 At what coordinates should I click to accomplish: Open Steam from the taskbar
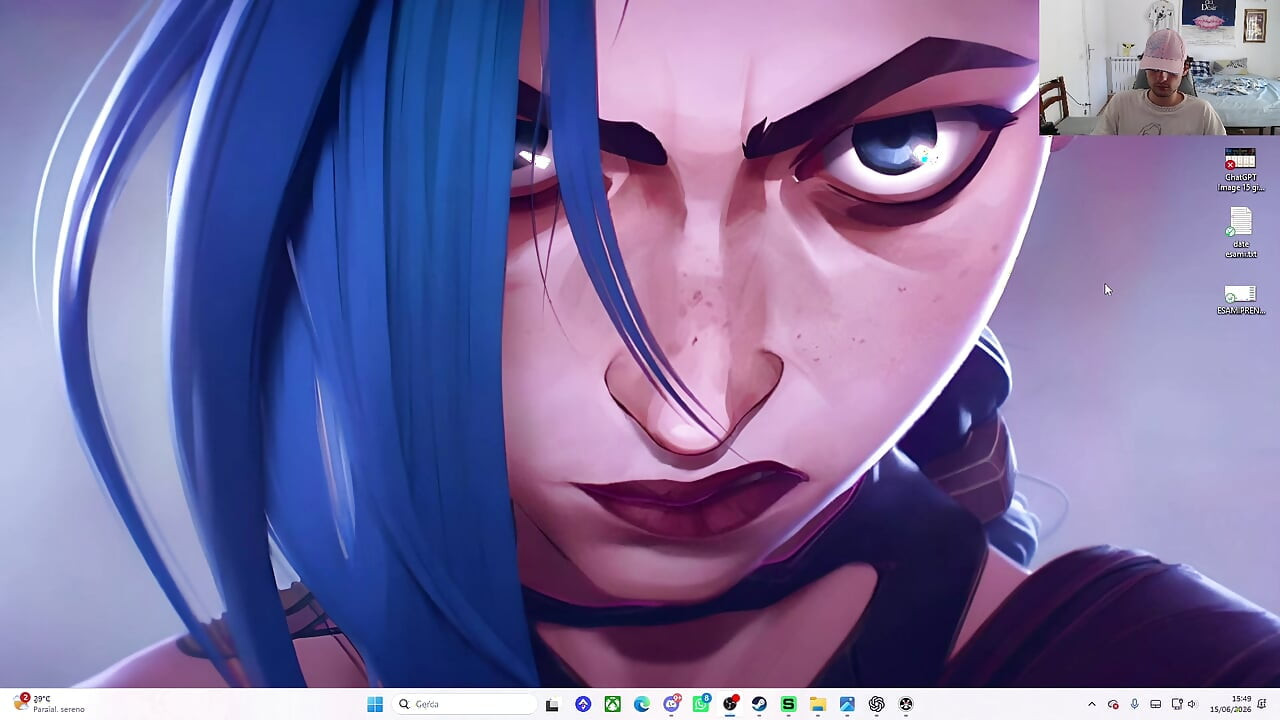click(x=759, y=704)
